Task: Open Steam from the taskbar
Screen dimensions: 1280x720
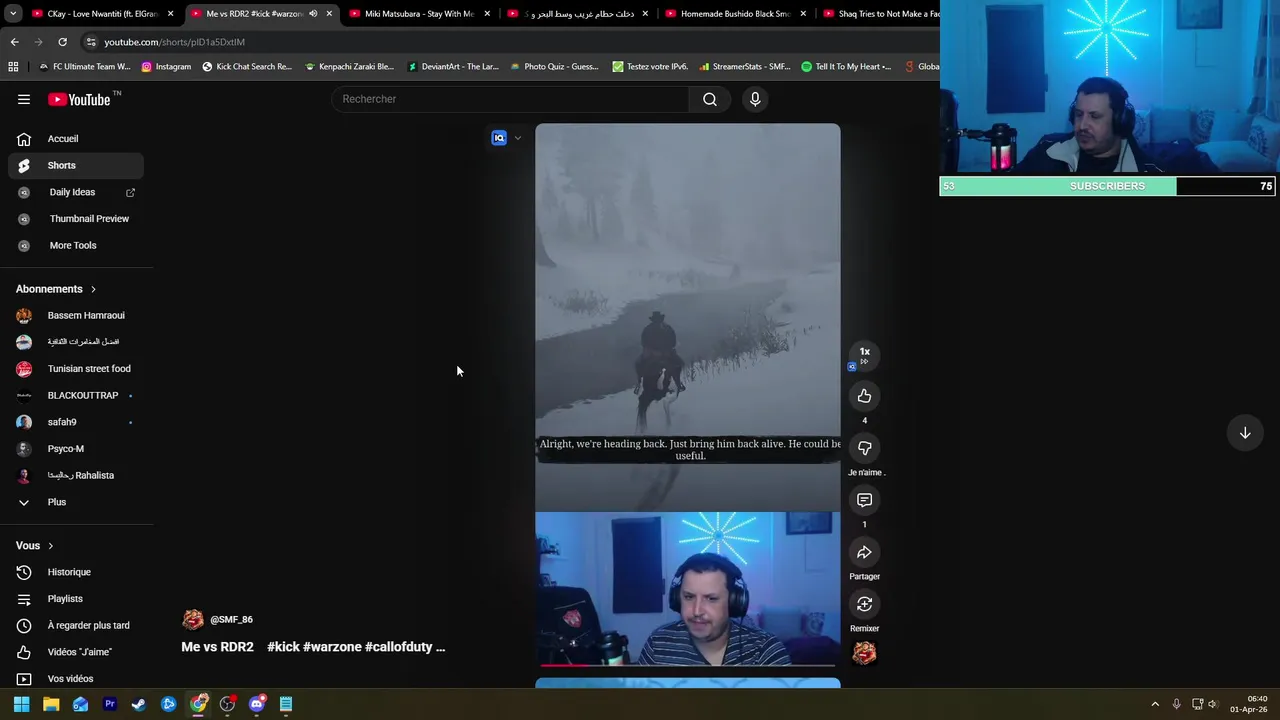Action: [x=139, y=704]
